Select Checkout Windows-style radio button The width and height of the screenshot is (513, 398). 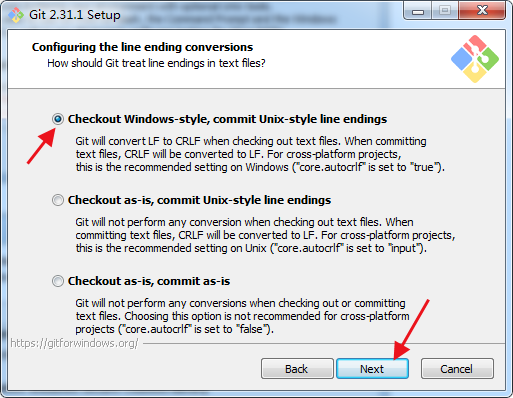[58, 119]
